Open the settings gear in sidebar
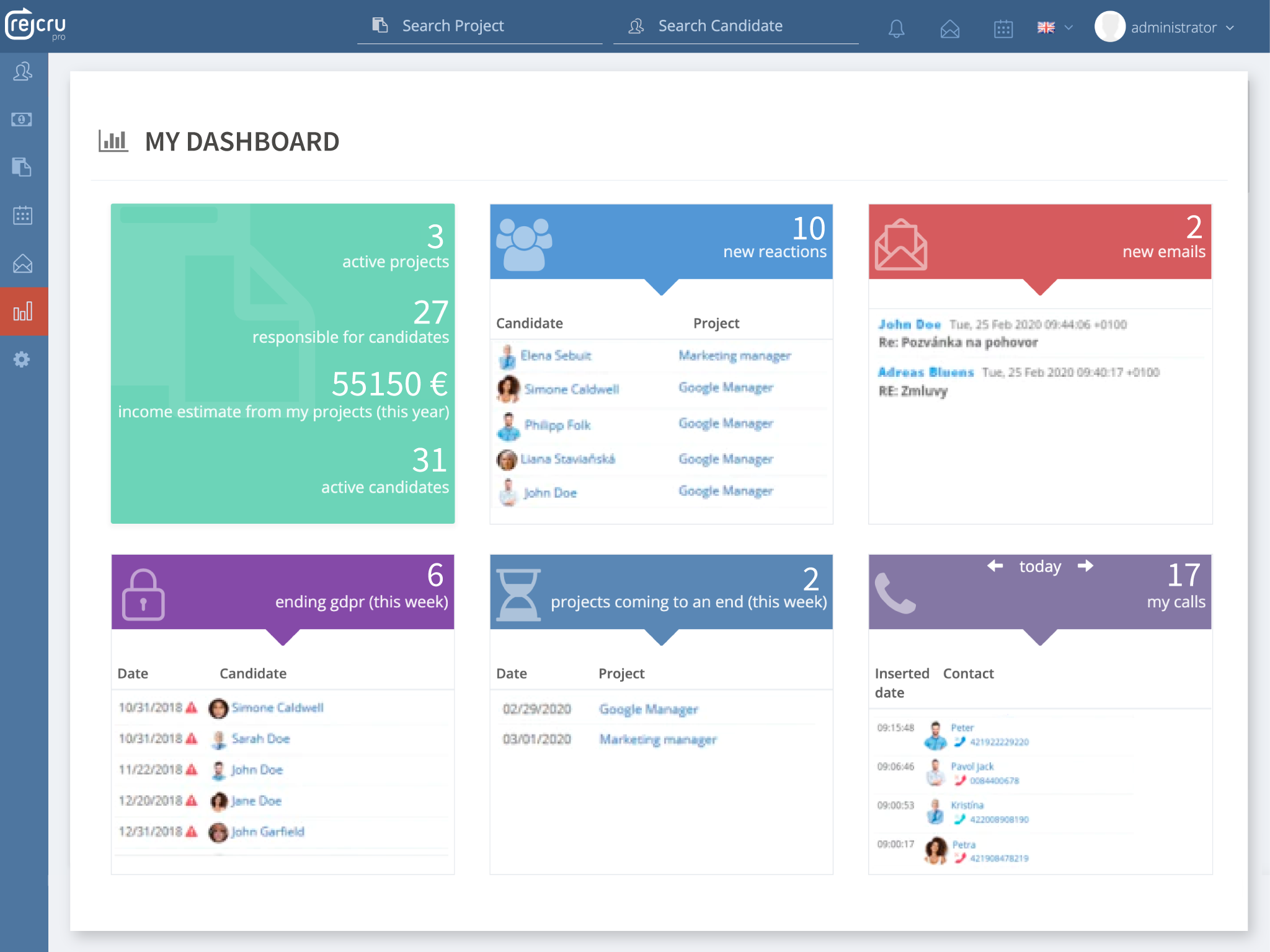1270x952 pixels. [x=23, y=359]
